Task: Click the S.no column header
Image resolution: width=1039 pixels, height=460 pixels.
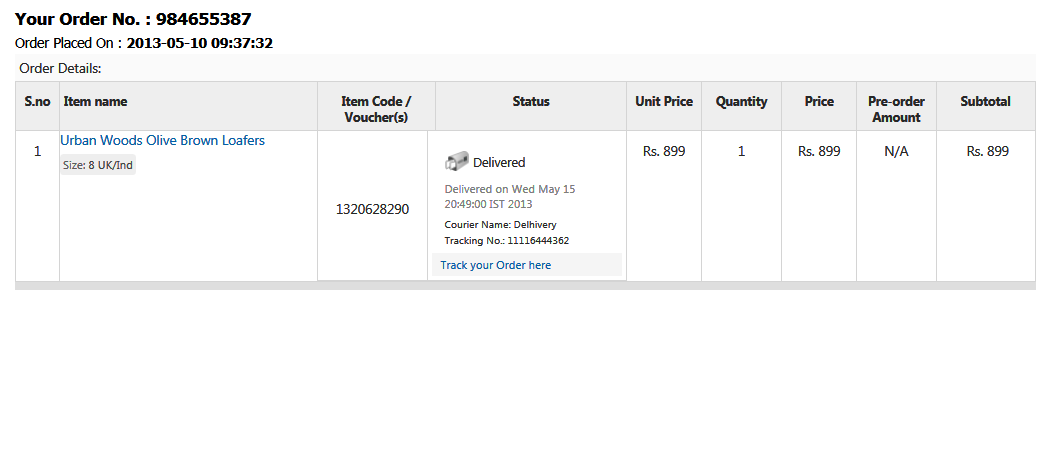Action: (x=37, y=102)
